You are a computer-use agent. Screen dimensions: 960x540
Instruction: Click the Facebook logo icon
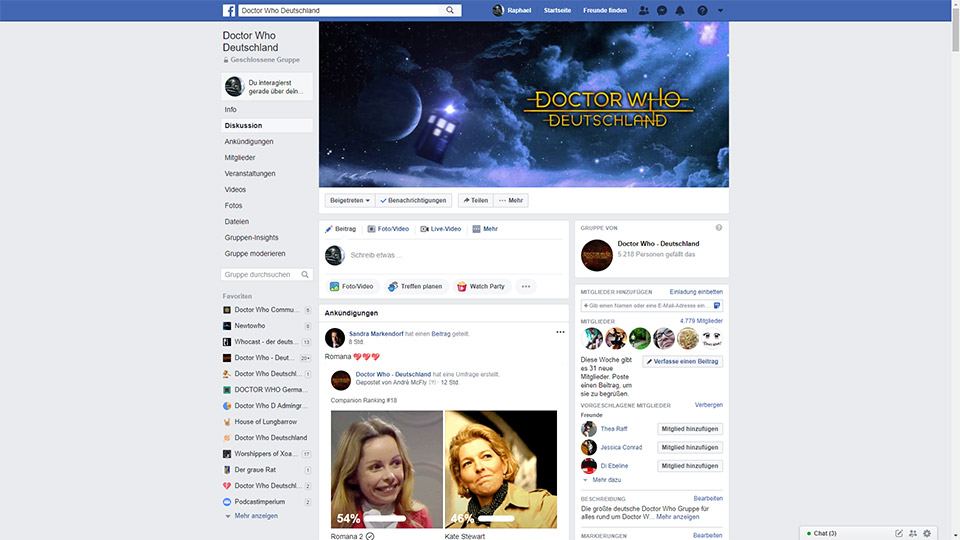228,10
